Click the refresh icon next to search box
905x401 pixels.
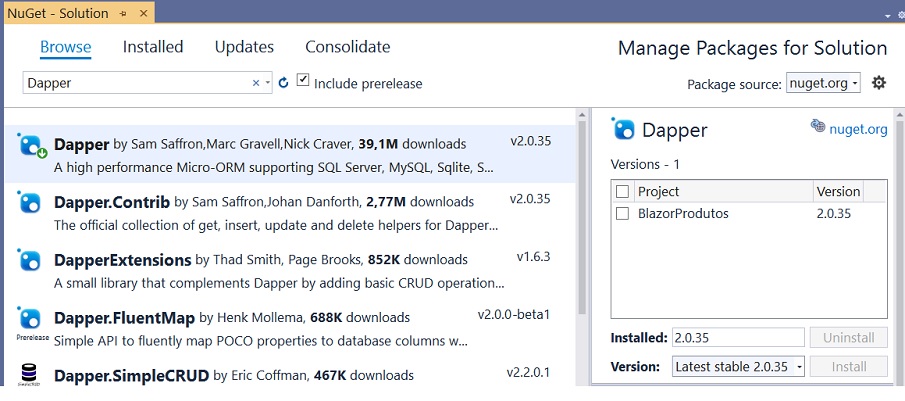[283, 83]
